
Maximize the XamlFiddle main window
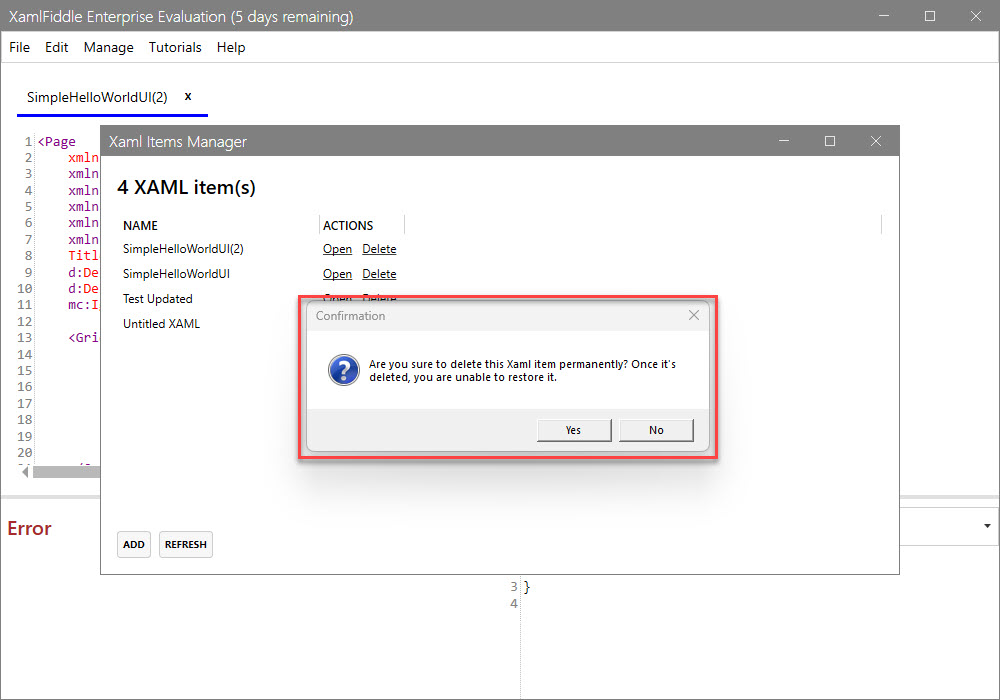coord(930,16)
